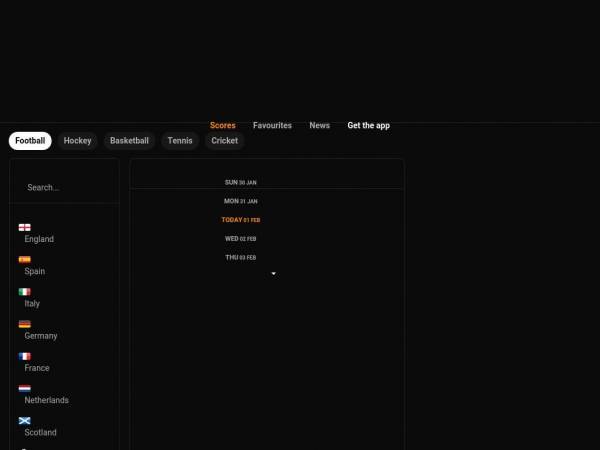Select the Cricket sport filter
The width and height of the screenshot is (600, 450).
pos(225,141)
